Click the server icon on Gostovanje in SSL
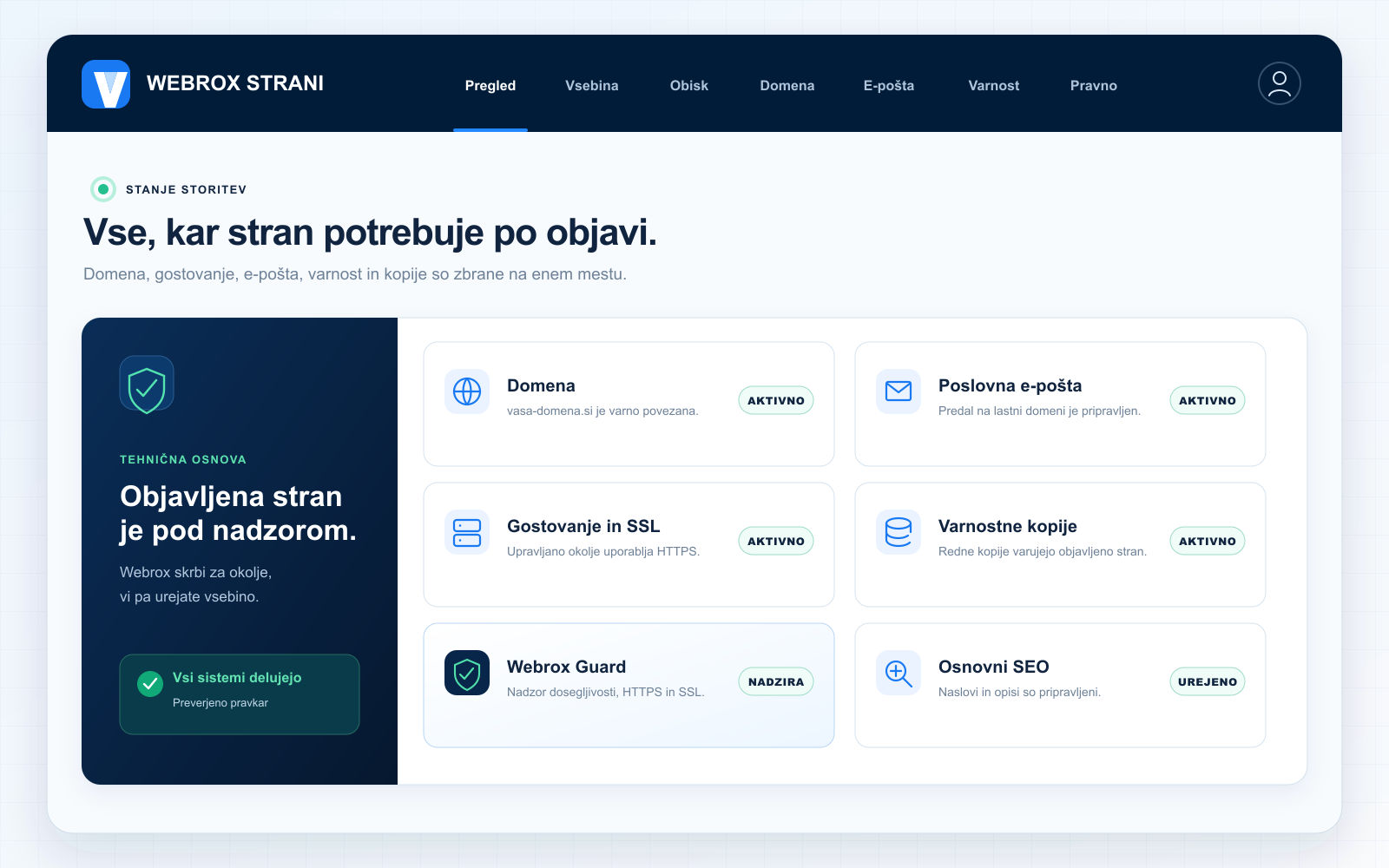Viewport: 1389px width, 868px height. coord(467,532)
